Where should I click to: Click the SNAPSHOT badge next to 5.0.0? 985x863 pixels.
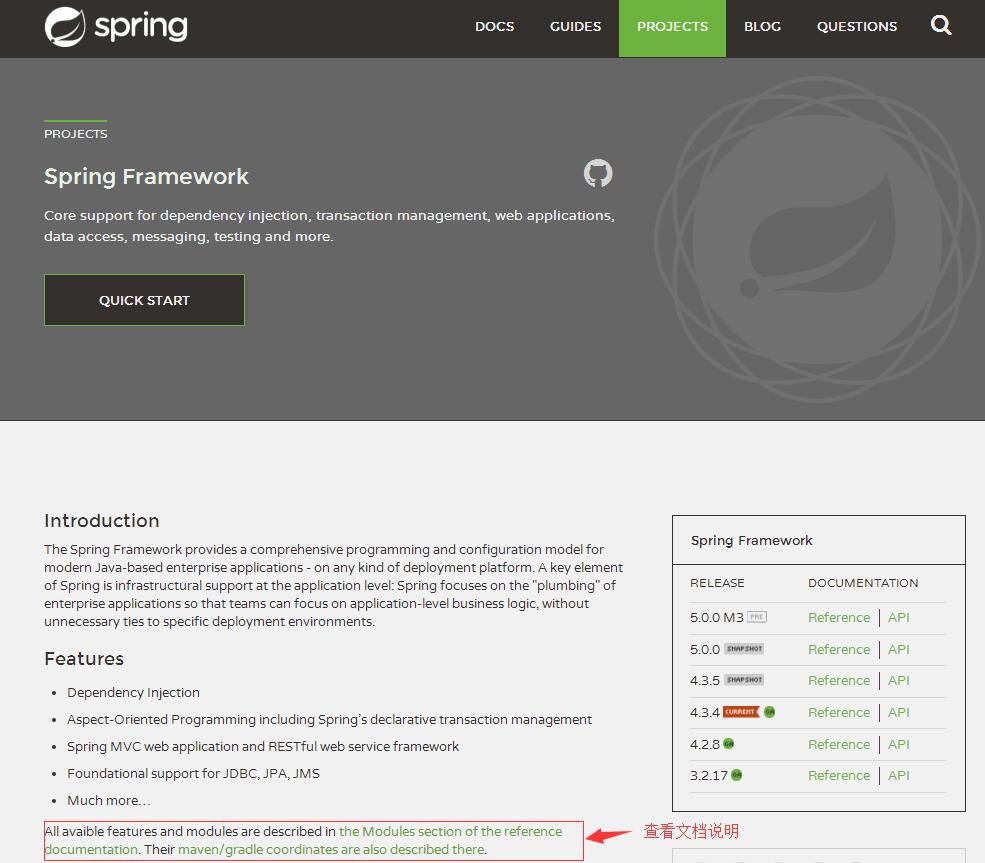point(744,648)
